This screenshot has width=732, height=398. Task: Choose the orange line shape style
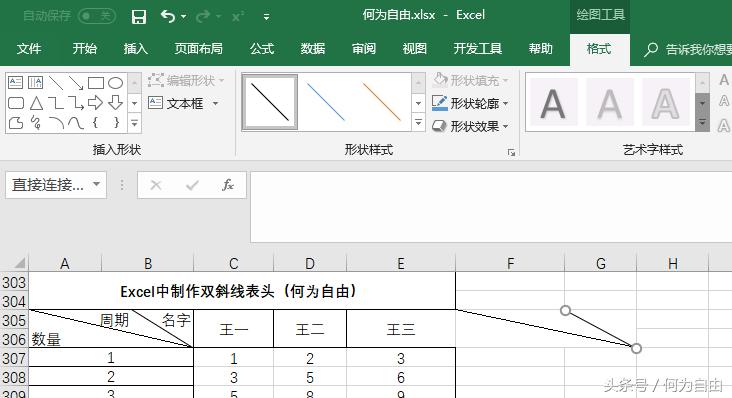pyautogui.click(x=382, y=102)
